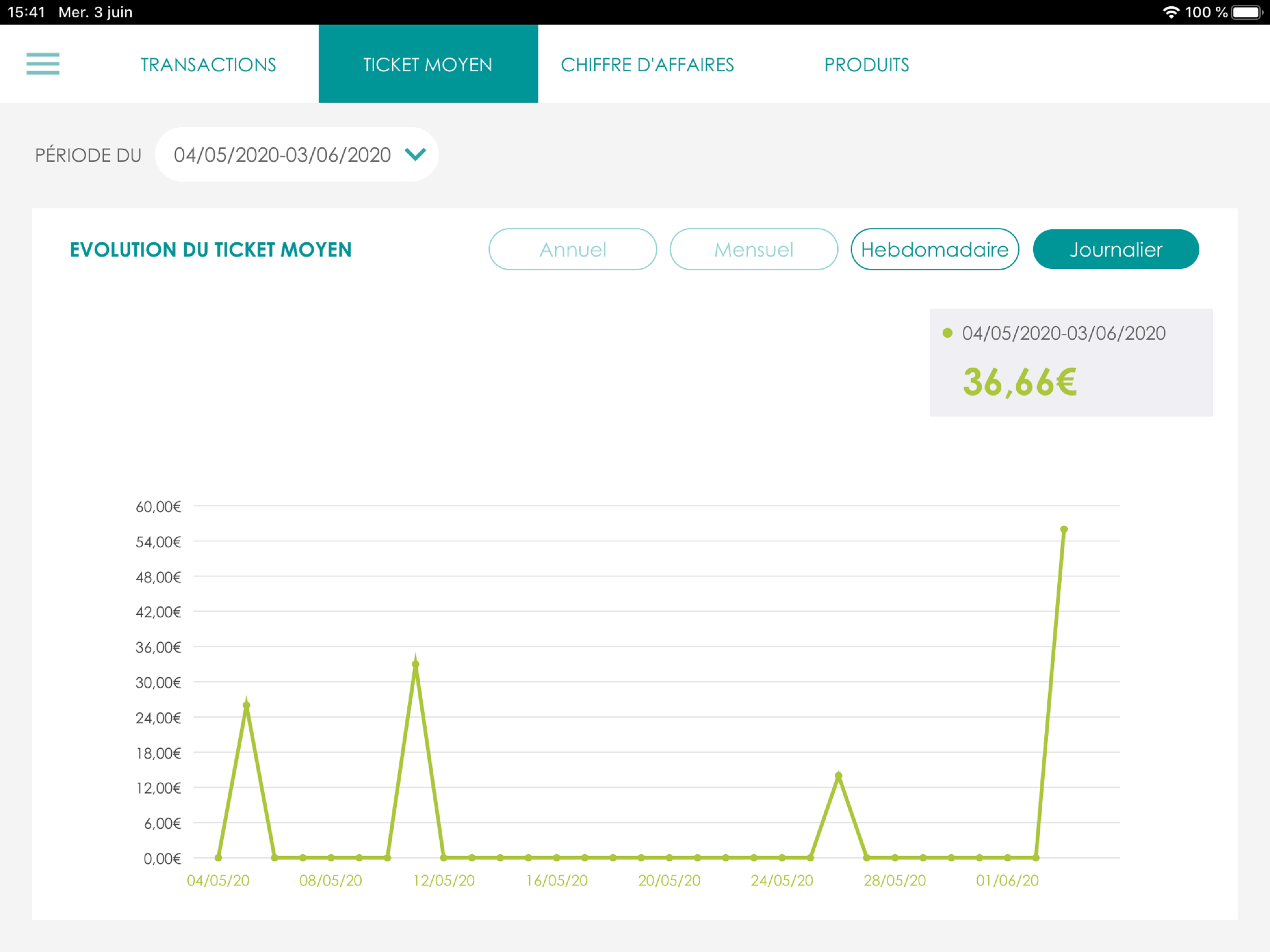Viewport: 1270px width, 952px height.
Task: Click the y-axis label 48,00€
Action: click(159, 577)
